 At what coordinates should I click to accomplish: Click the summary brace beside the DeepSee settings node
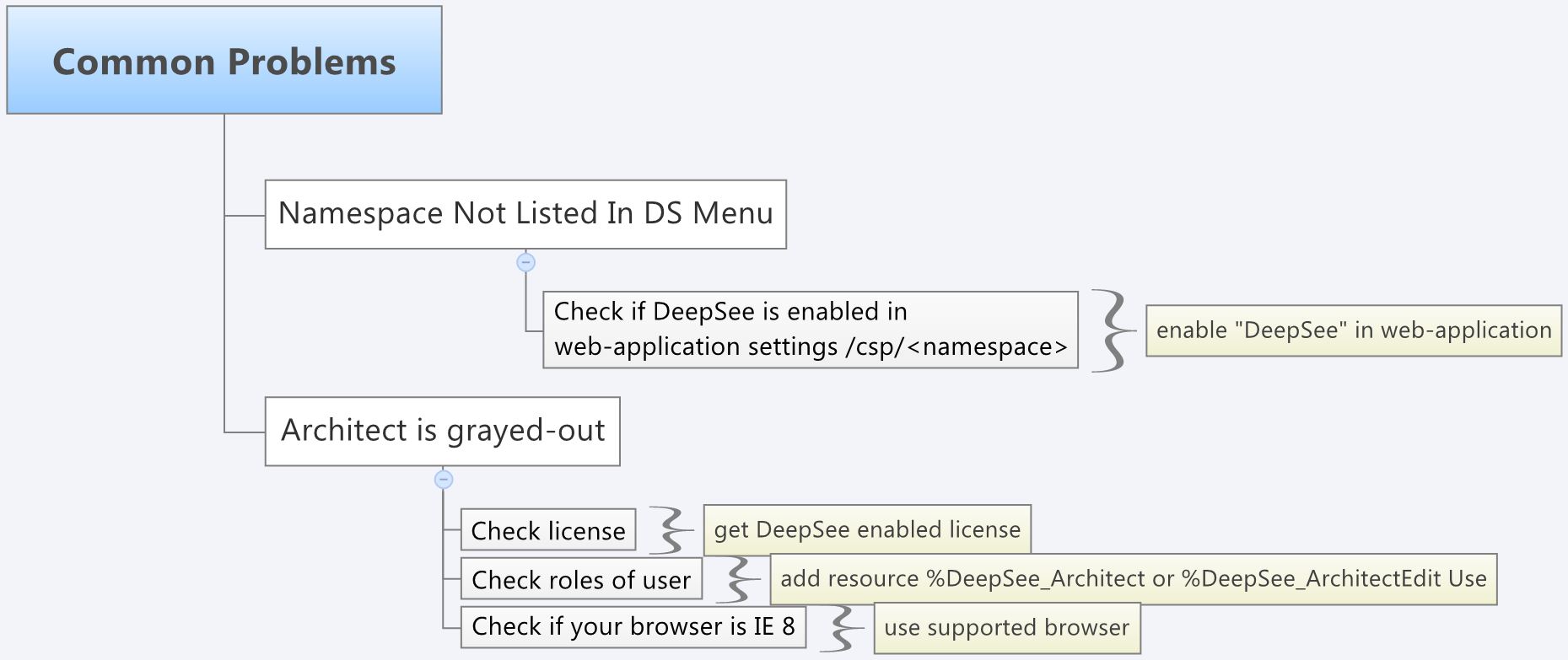(x=1113, y=330)
